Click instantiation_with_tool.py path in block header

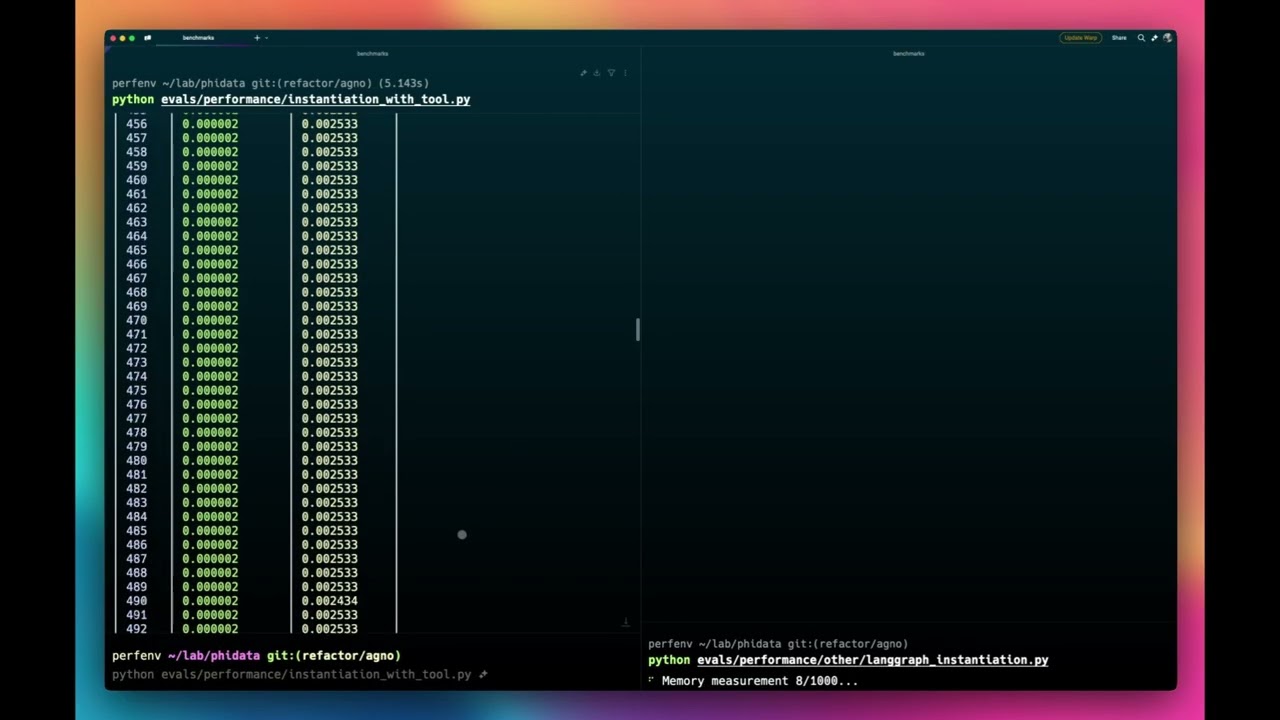316,100
